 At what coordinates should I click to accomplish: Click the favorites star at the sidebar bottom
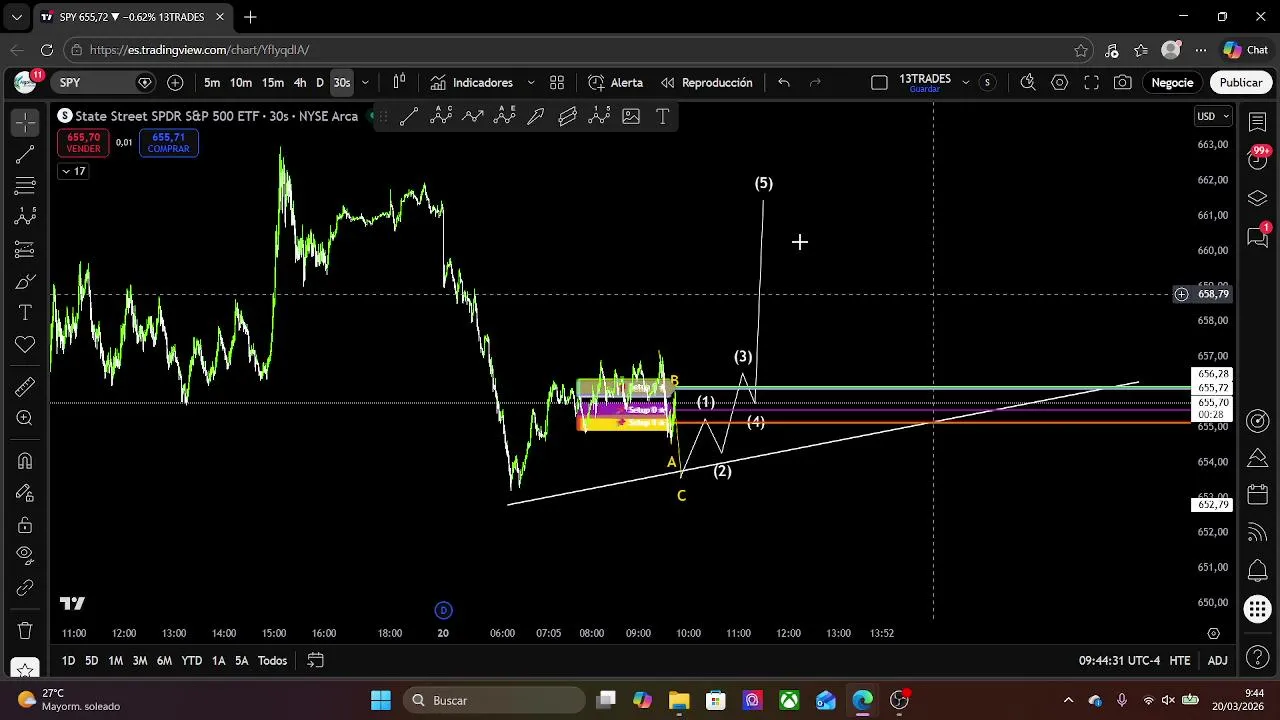[25, 668]
